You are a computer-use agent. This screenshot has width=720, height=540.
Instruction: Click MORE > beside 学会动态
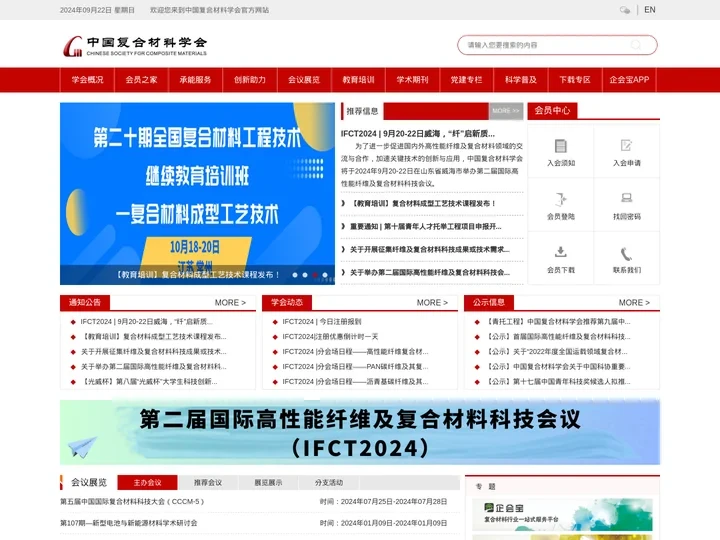point(432,303)
